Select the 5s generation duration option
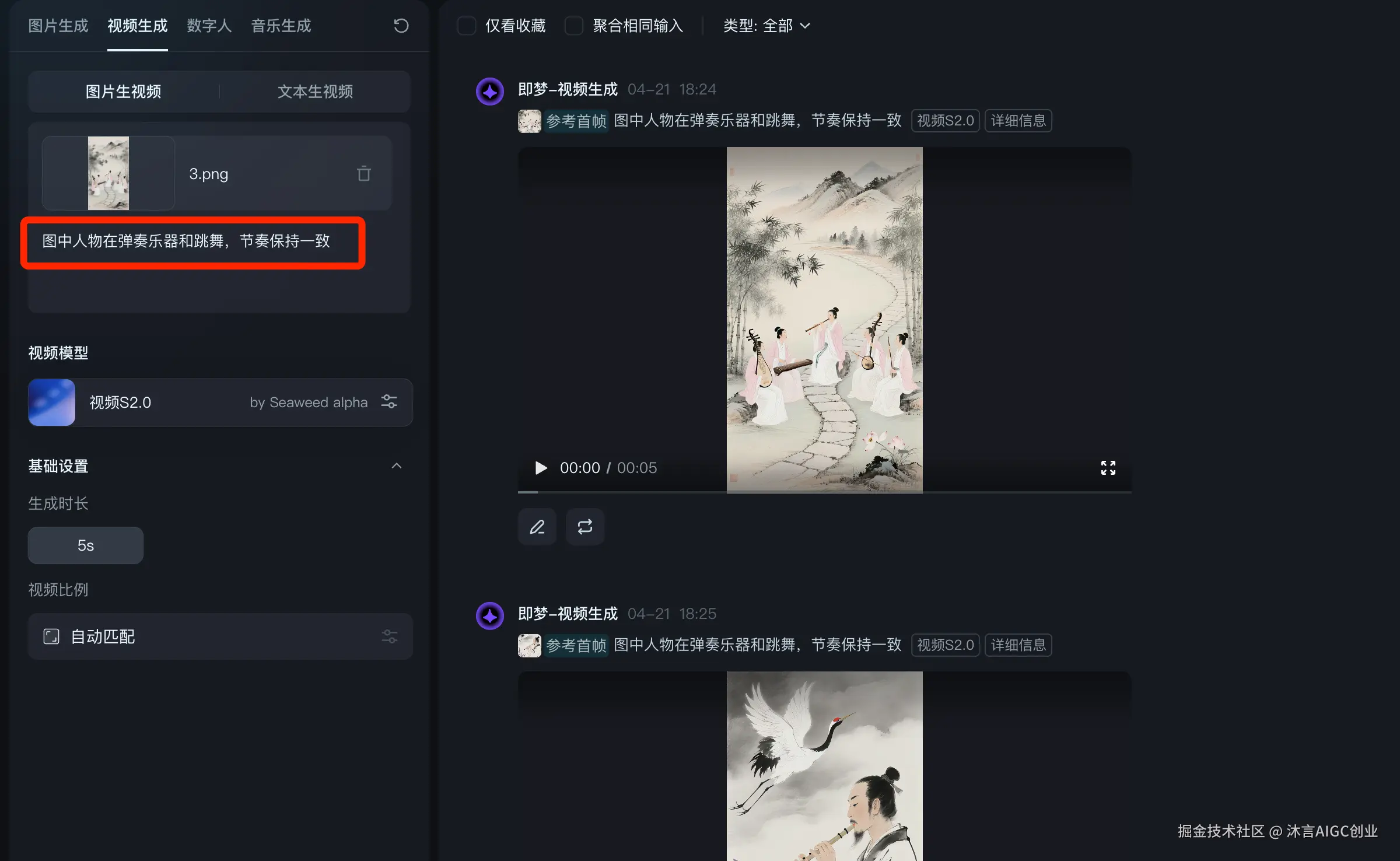The width and height of the screenshot is (1400, 861). point(86,545)
